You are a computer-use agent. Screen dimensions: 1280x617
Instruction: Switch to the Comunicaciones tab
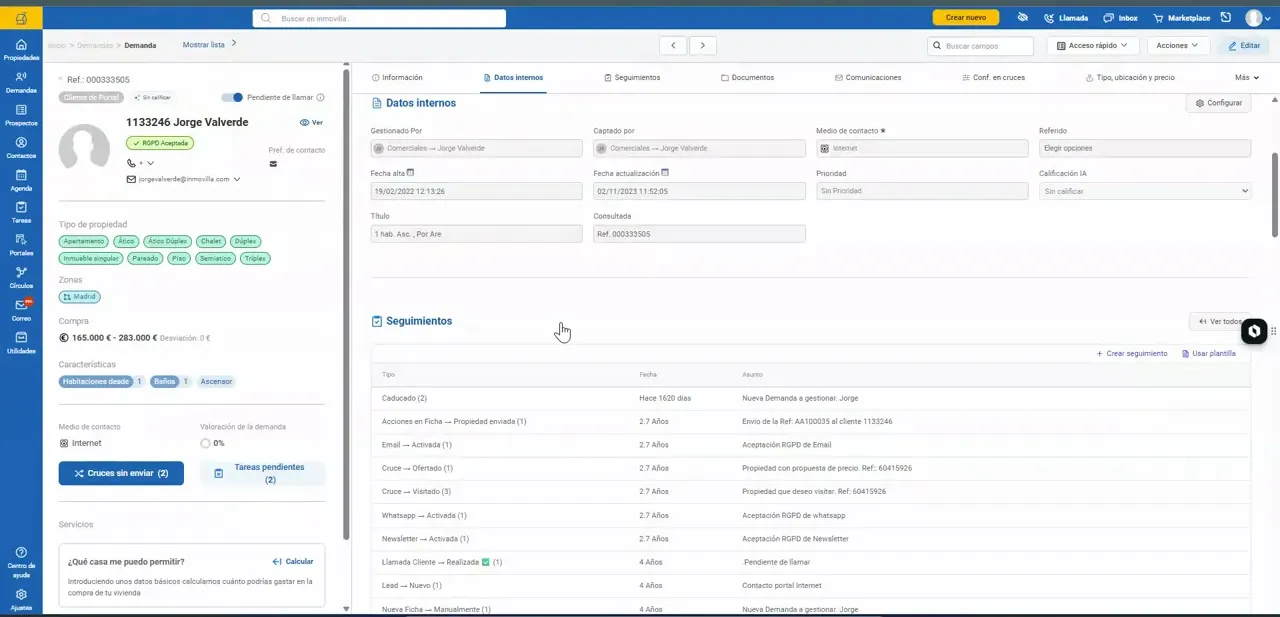tap(868, 77)
